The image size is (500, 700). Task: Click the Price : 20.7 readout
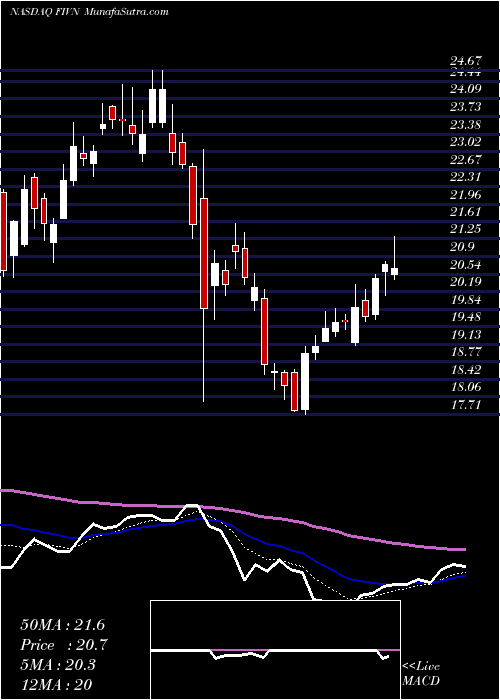click(x=63, y=645)
